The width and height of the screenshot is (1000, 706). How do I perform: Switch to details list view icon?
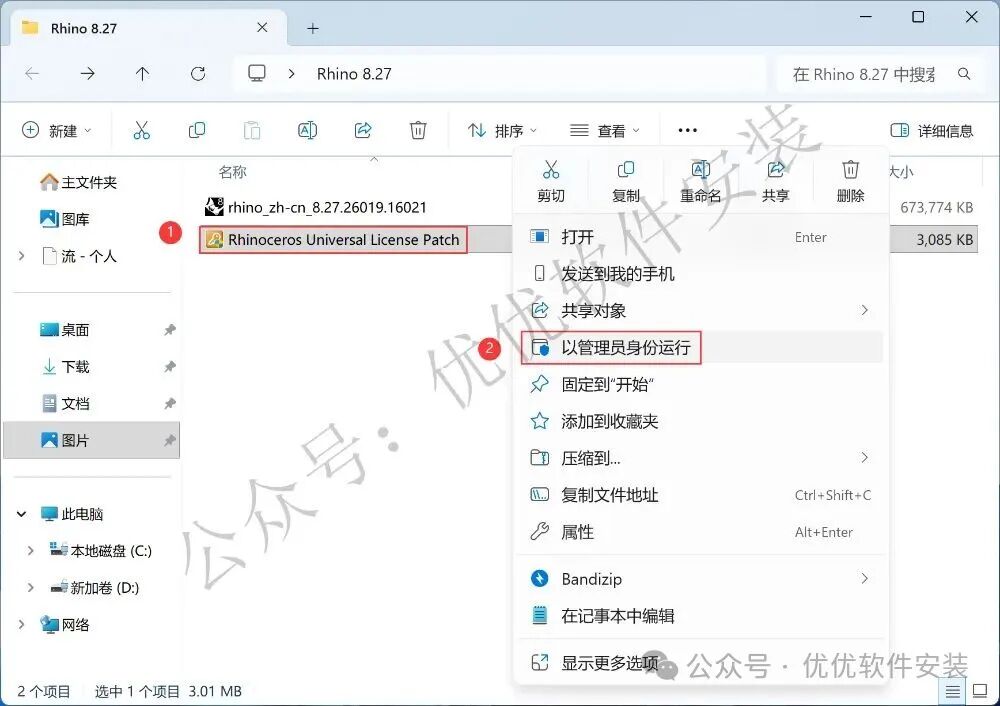(952, 691)
